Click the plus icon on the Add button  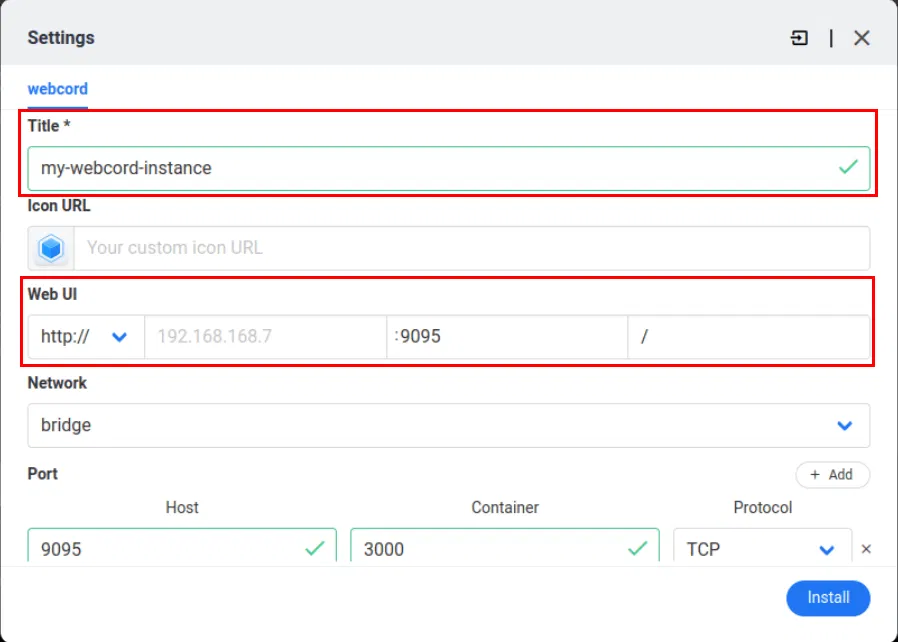tap(816, 474)
